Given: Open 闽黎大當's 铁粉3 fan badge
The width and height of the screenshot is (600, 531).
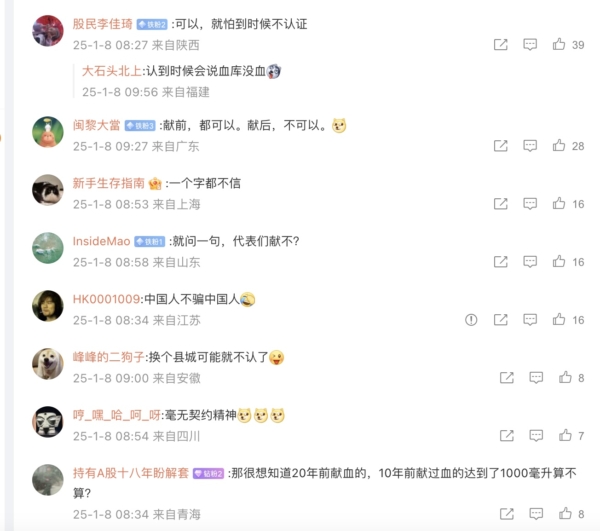Looking at the screenshot, I should [140, 126].
